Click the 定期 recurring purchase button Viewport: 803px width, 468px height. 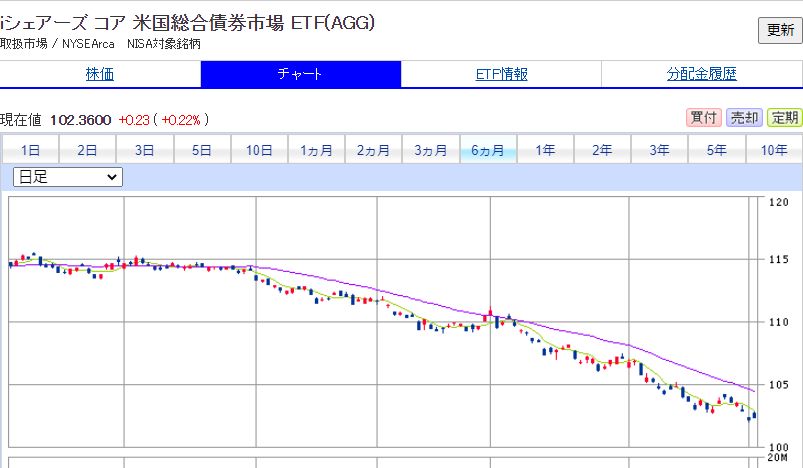tap(785, 118)
